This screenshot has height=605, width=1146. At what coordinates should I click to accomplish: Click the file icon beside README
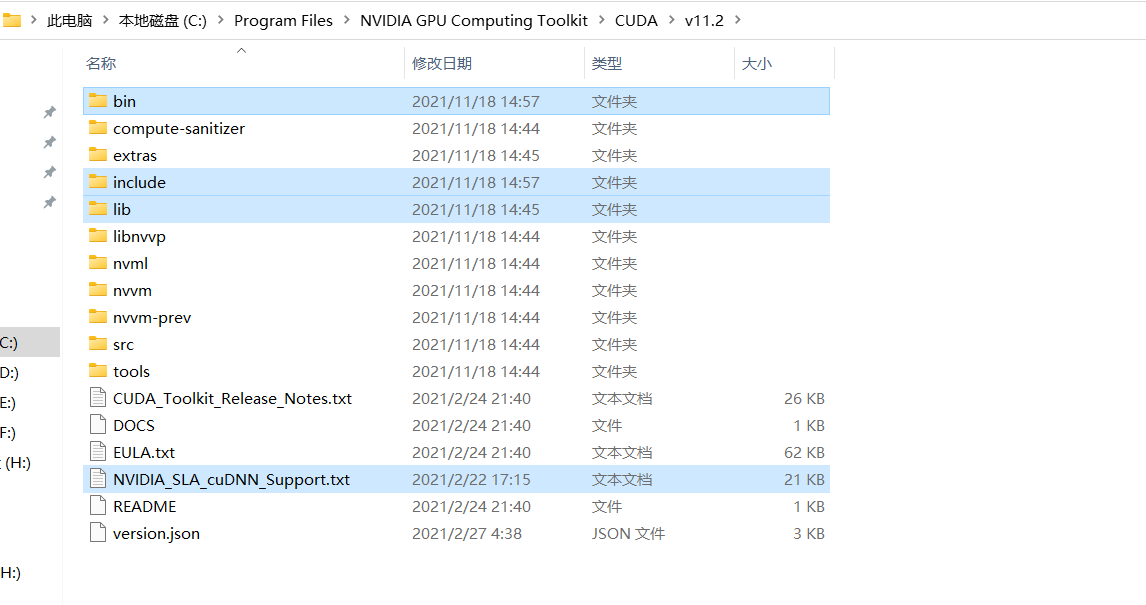point(98,506)
